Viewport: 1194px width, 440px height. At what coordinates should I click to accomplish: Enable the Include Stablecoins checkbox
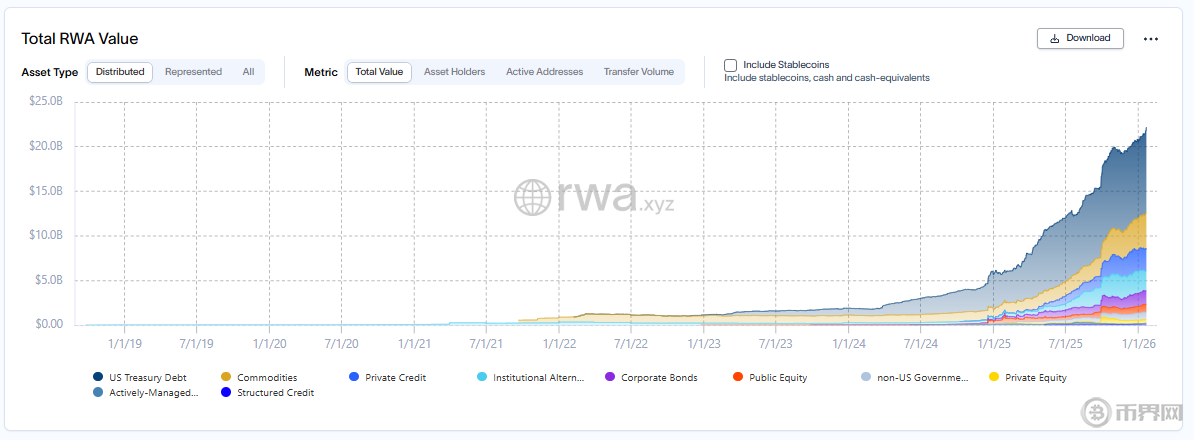click(x=731, y=65)
